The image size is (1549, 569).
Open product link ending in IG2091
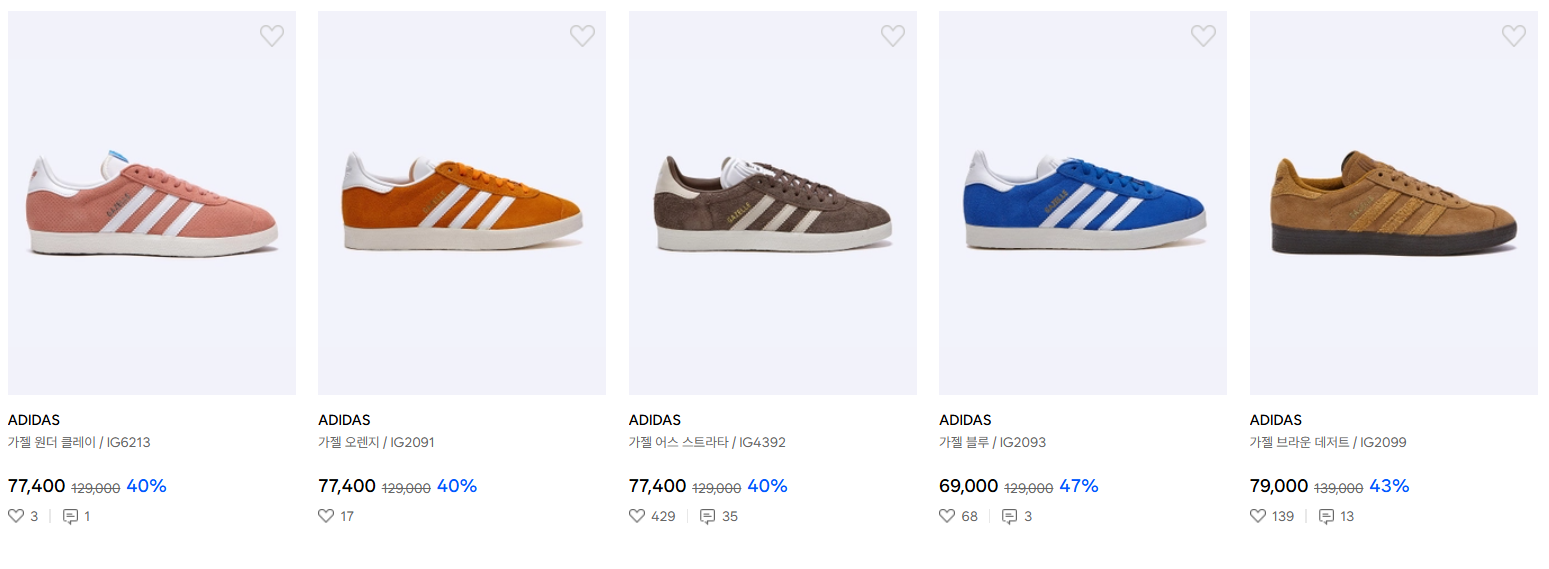[376, 442]
